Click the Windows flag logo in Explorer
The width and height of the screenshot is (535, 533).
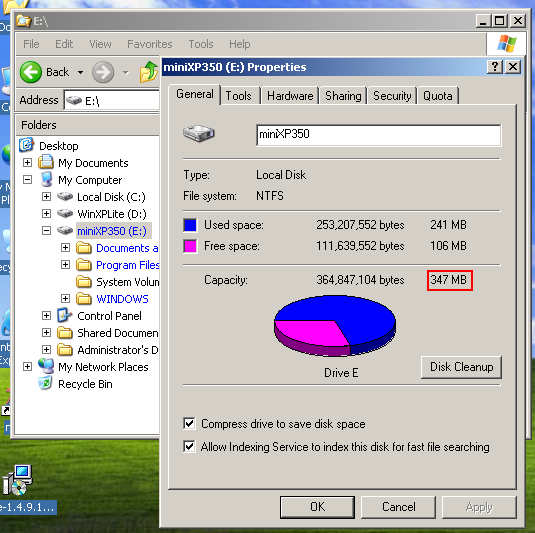[x=507, y=44]
